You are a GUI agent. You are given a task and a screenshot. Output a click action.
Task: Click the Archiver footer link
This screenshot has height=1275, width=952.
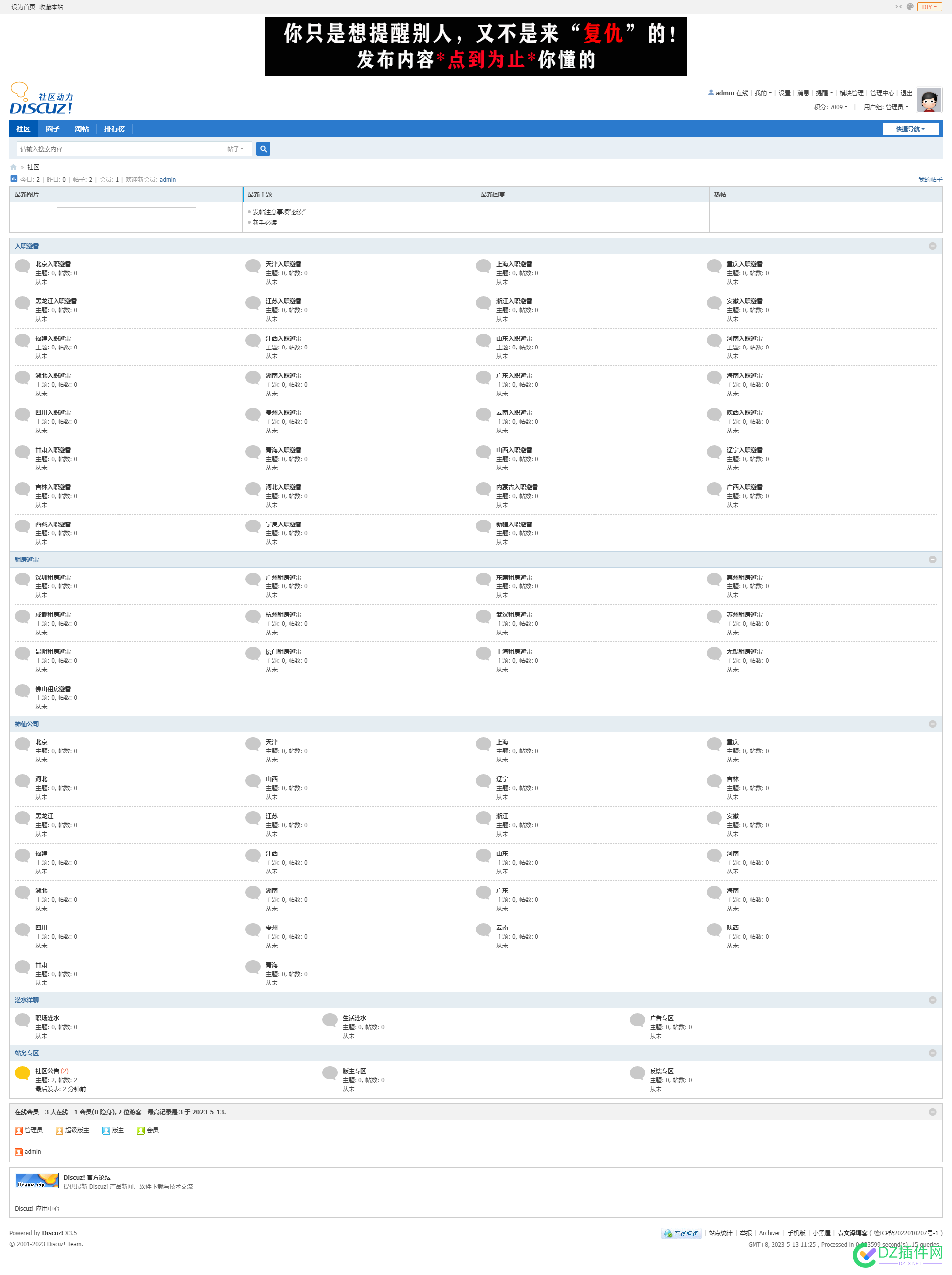point(770,1233)
